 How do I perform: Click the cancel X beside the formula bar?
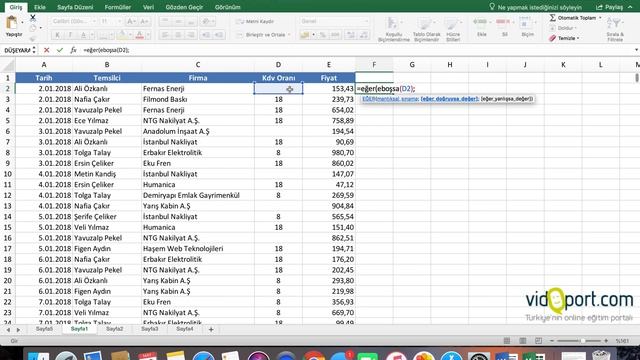[47, 50]
